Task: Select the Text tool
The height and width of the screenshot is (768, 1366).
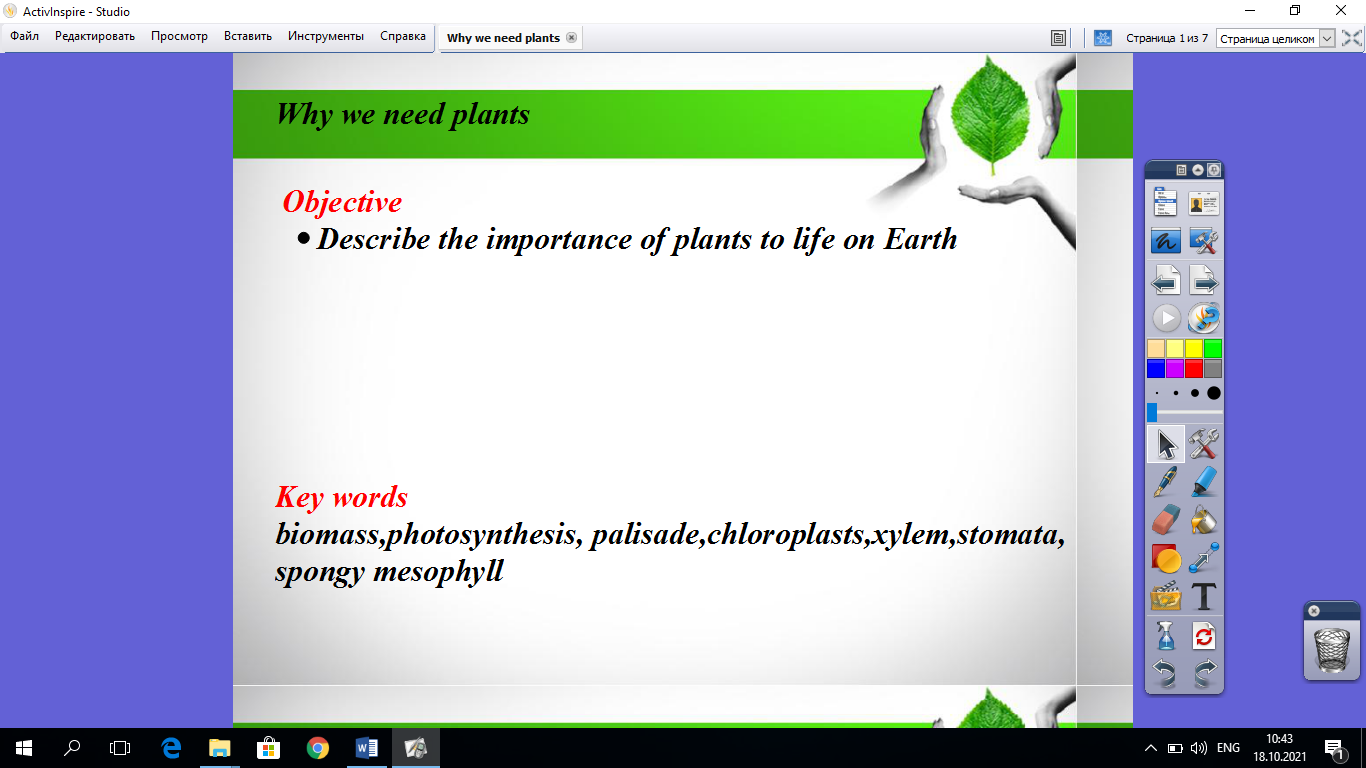Action: coord(1204,597)
